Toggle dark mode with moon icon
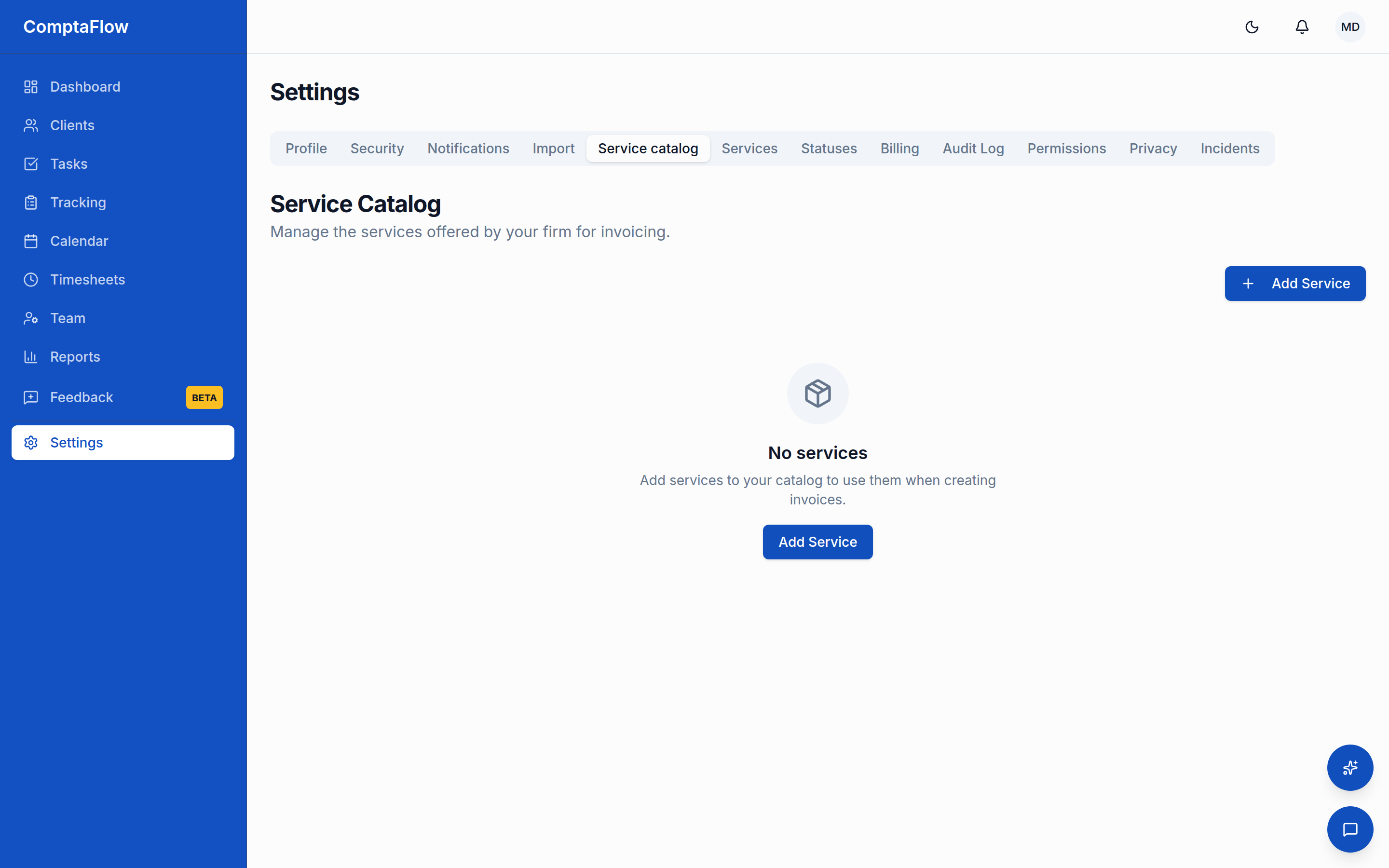 coord(1252,27)
